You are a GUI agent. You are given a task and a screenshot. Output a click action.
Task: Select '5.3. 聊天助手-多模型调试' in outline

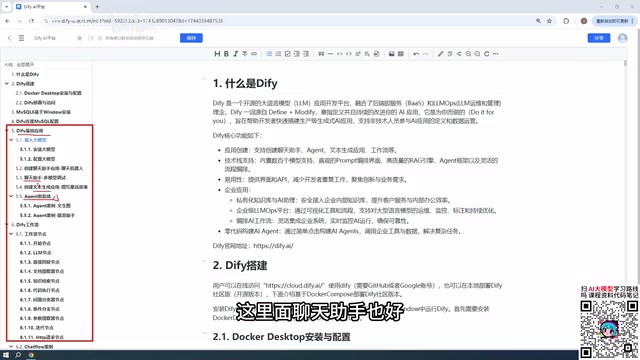point(40,178)
